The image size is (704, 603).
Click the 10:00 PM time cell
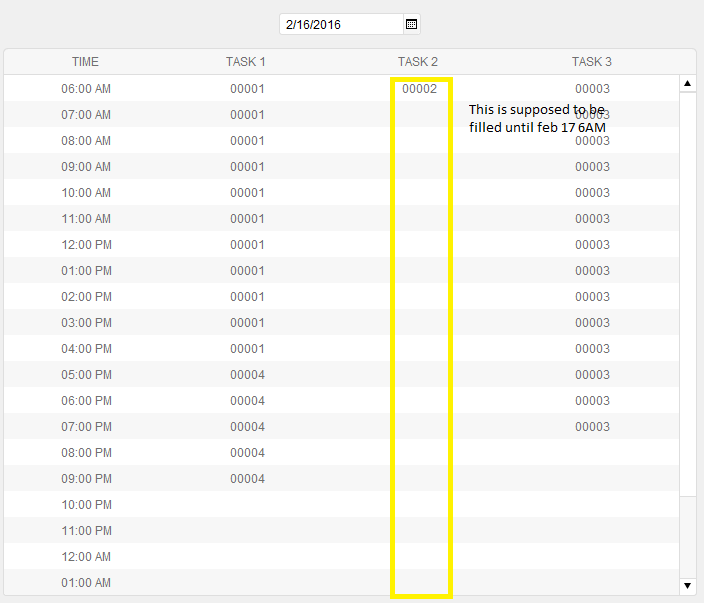86,505
